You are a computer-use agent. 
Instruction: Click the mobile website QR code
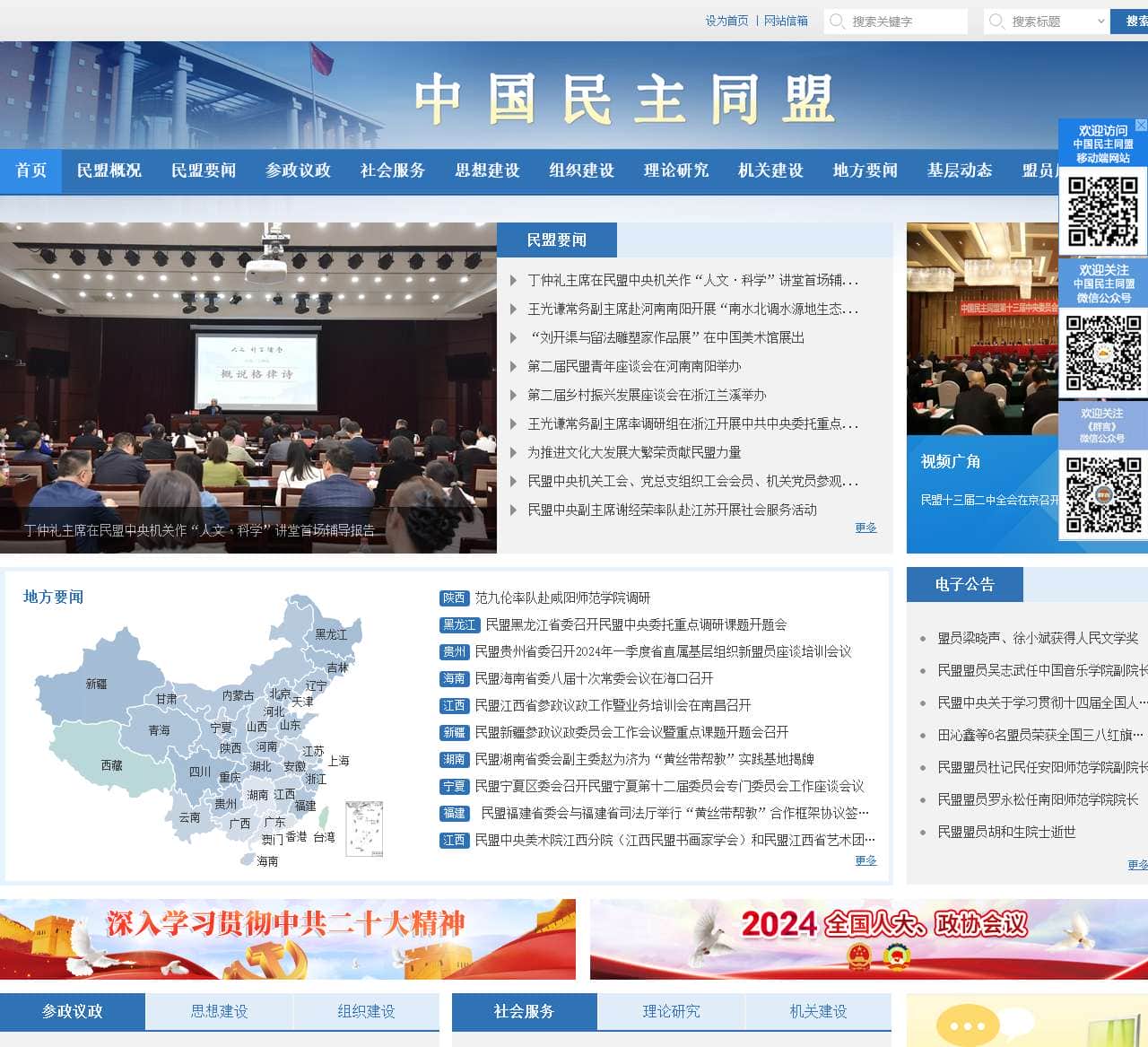coord(1101,212)
